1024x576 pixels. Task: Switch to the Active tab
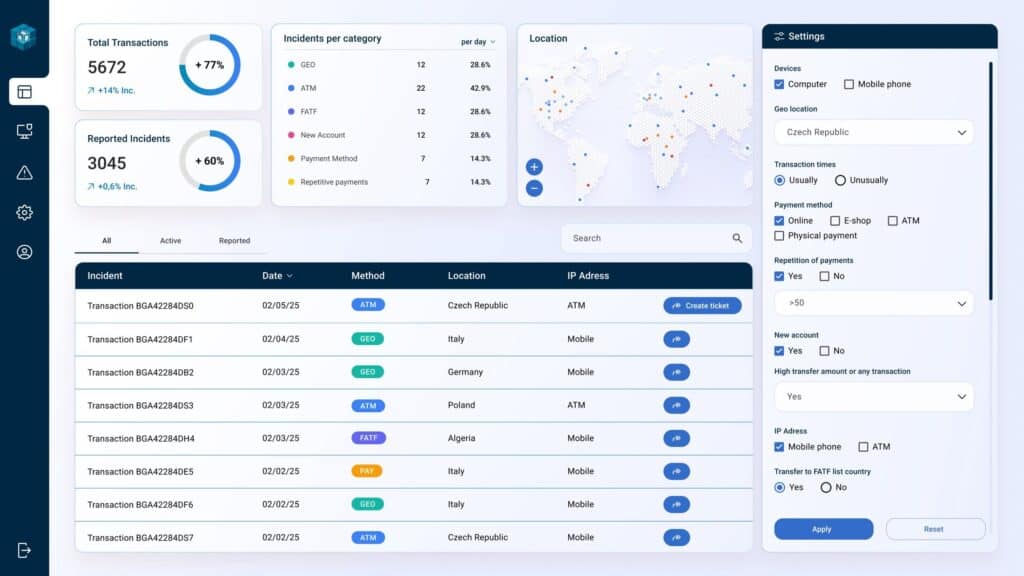point(171,241)
